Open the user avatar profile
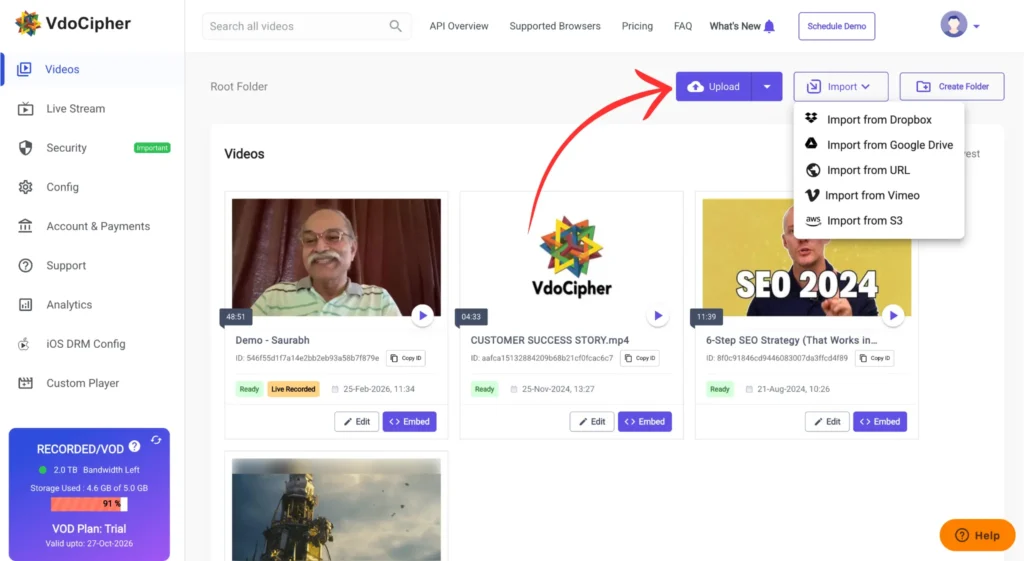Image resolution: width=1024 pixels, height=561 pixels. pyautogui.click(x=953, y=25)
